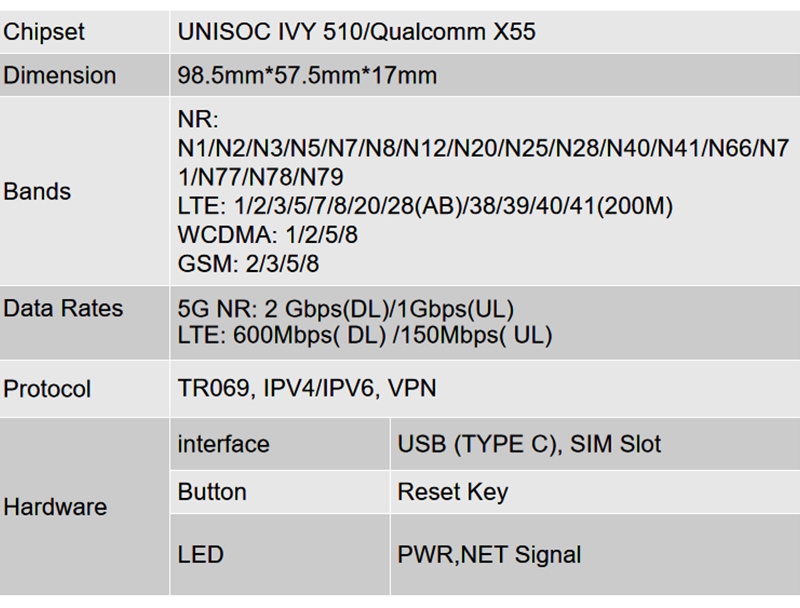Click the Chipset row label

(44, 32)
